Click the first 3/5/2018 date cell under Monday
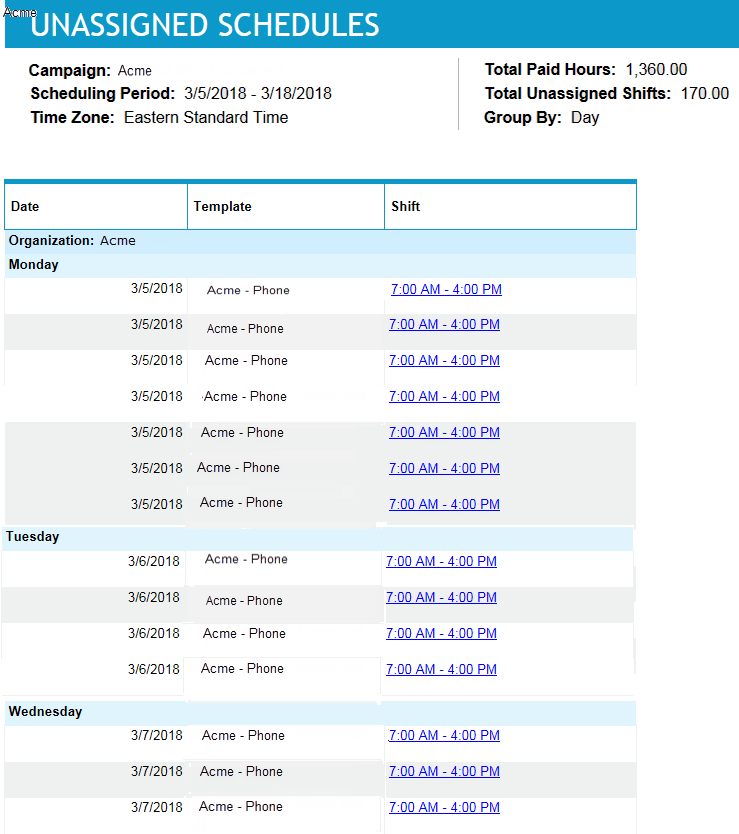 point(157,288)
